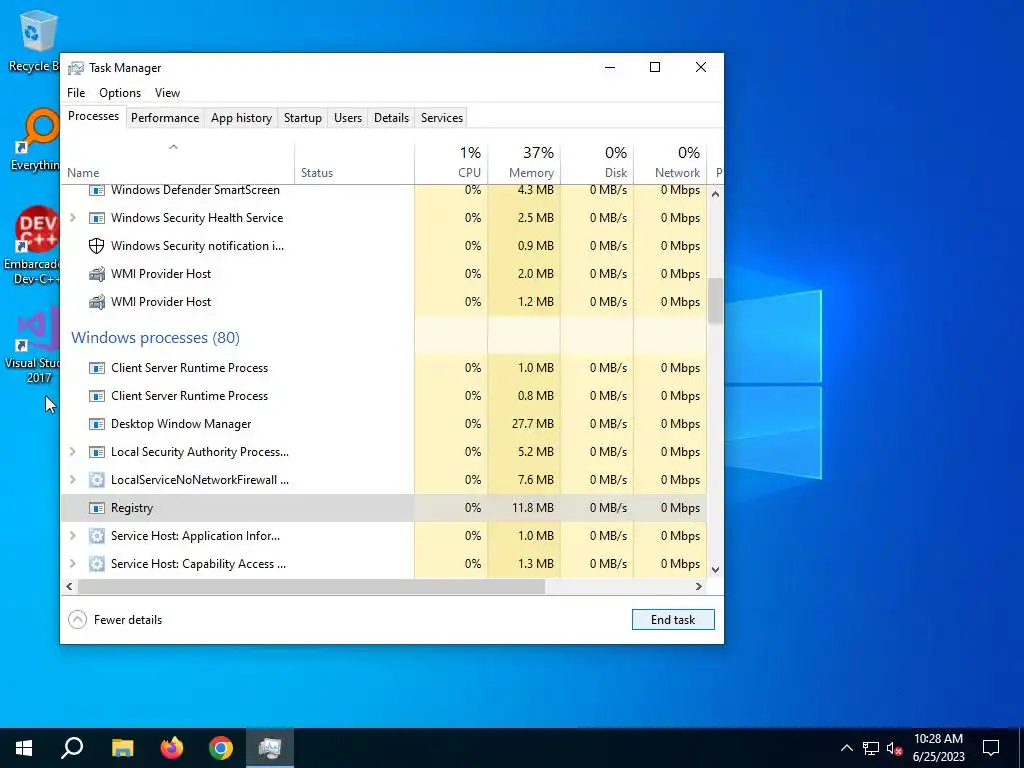Launch Firefox from the taskbar

172,748
